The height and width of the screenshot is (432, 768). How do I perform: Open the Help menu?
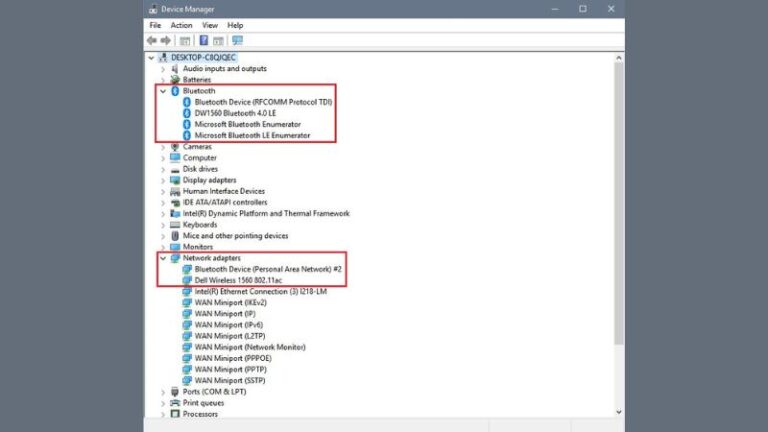pos(235,25)
